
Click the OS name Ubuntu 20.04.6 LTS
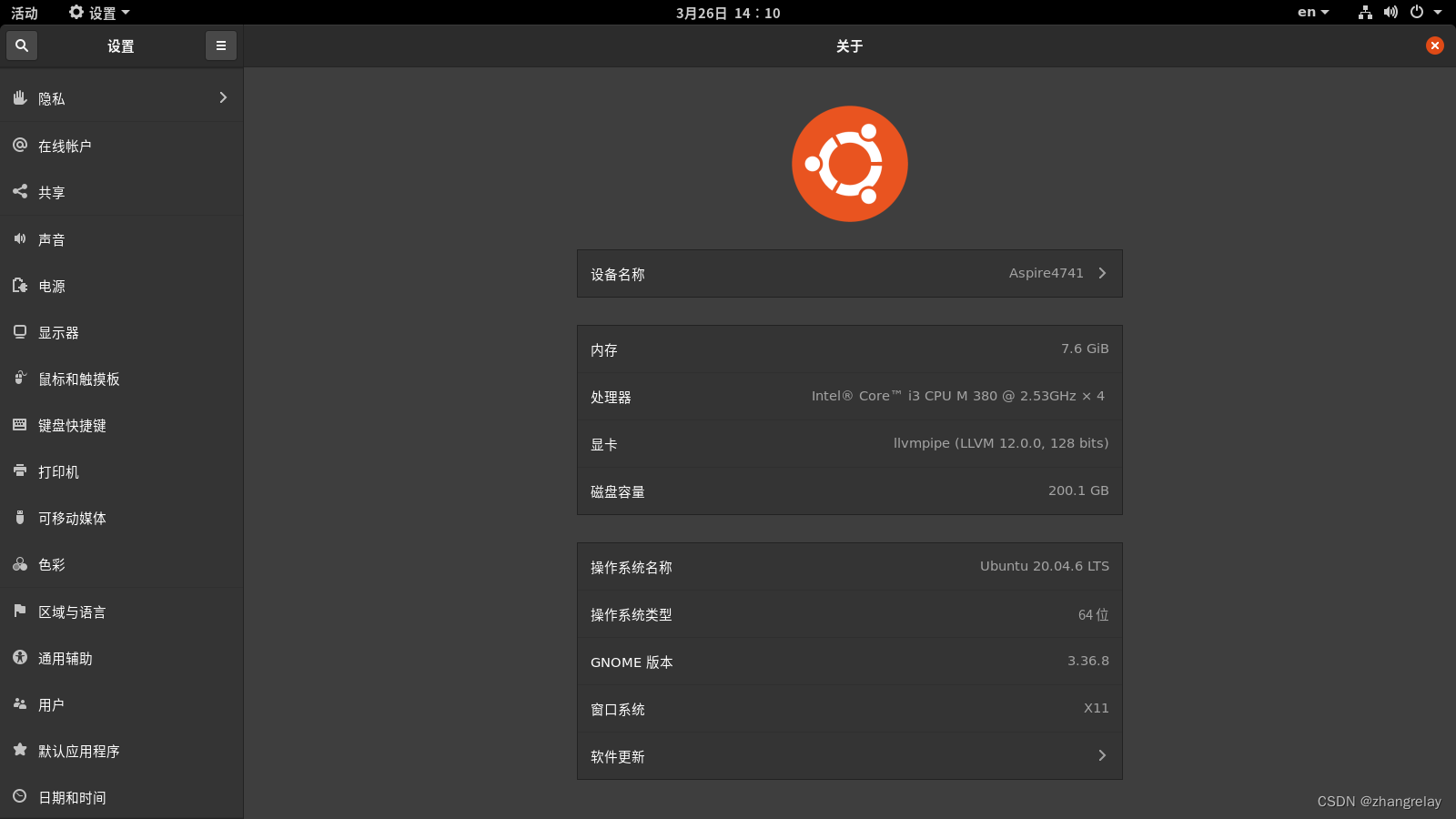point(1045,566)
